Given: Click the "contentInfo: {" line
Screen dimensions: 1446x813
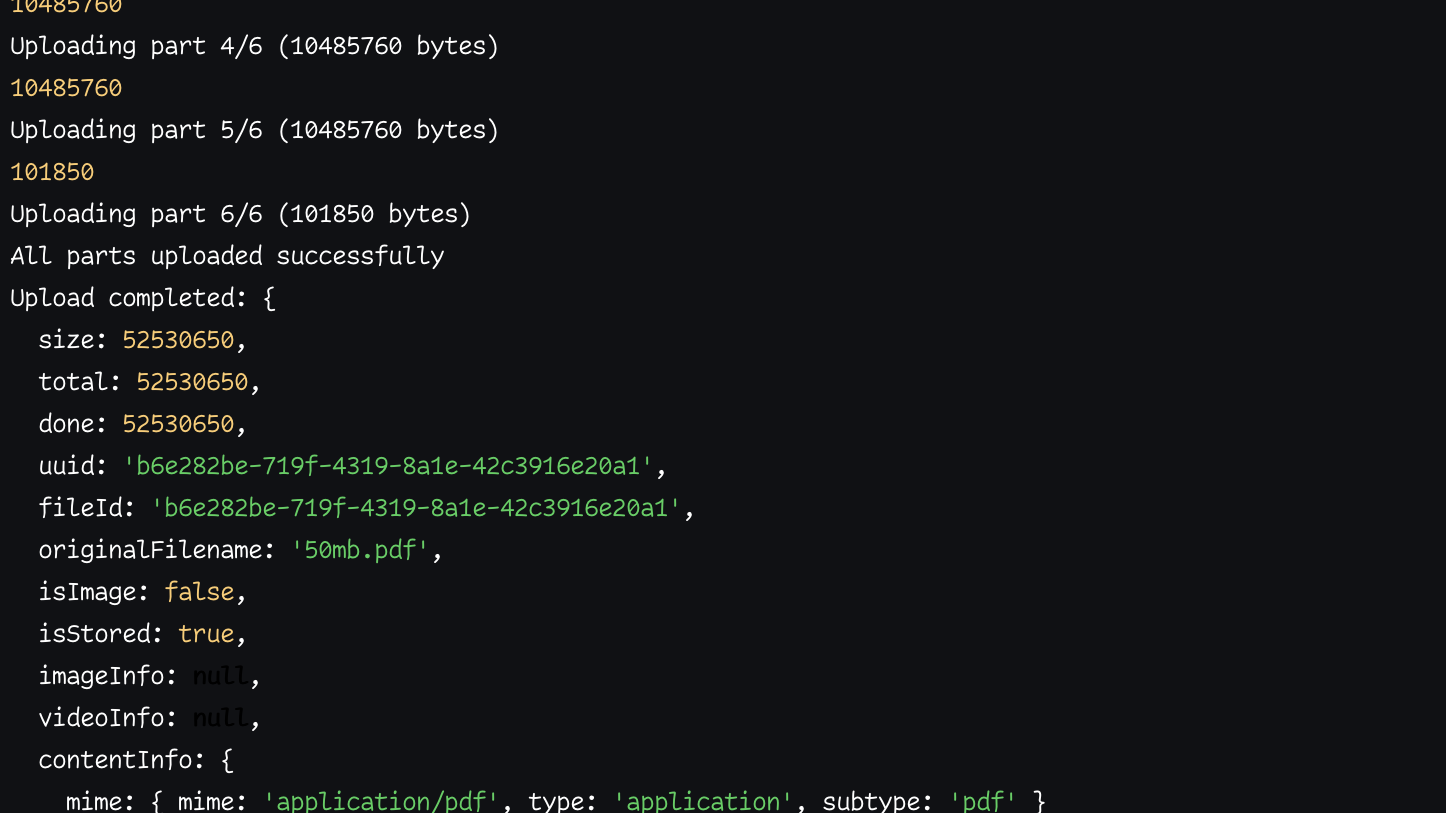Looking at the screenshot, I should click(135, 760).
